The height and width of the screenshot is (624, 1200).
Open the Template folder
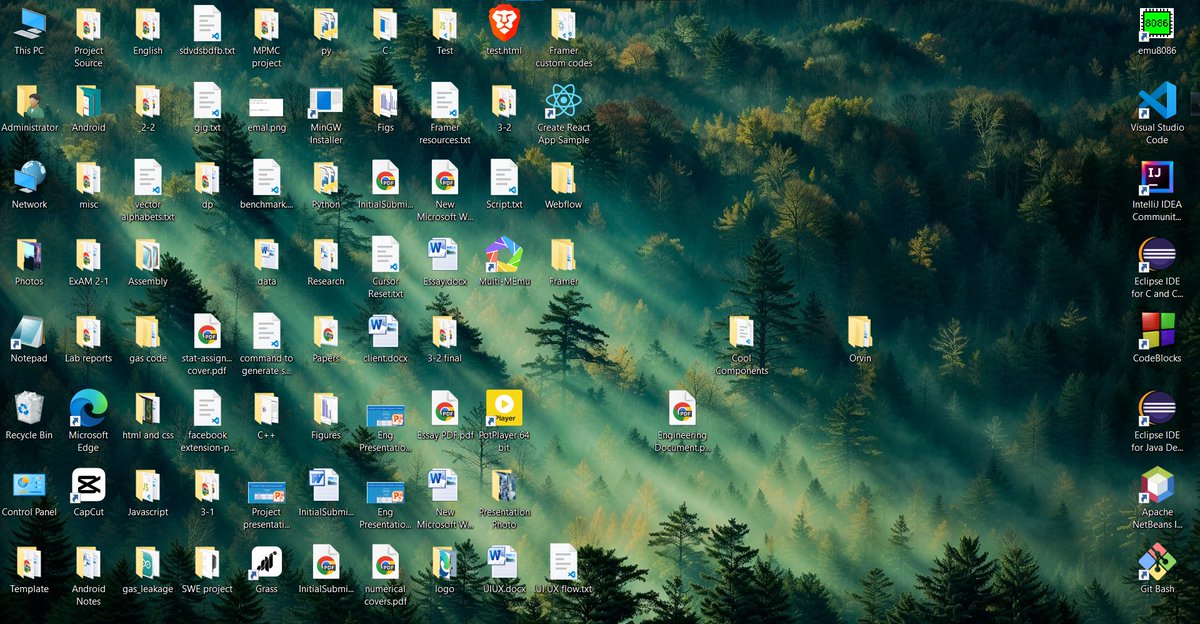(29, 569)
